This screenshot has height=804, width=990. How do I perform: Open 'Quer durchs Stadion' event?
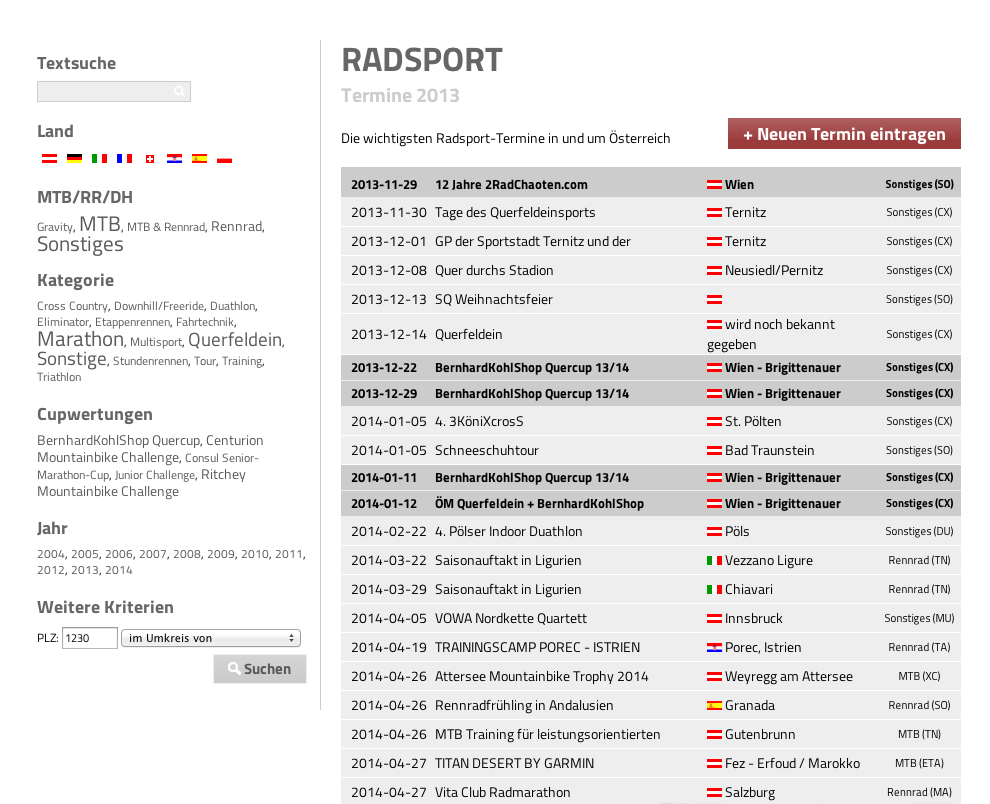[494, 270]
